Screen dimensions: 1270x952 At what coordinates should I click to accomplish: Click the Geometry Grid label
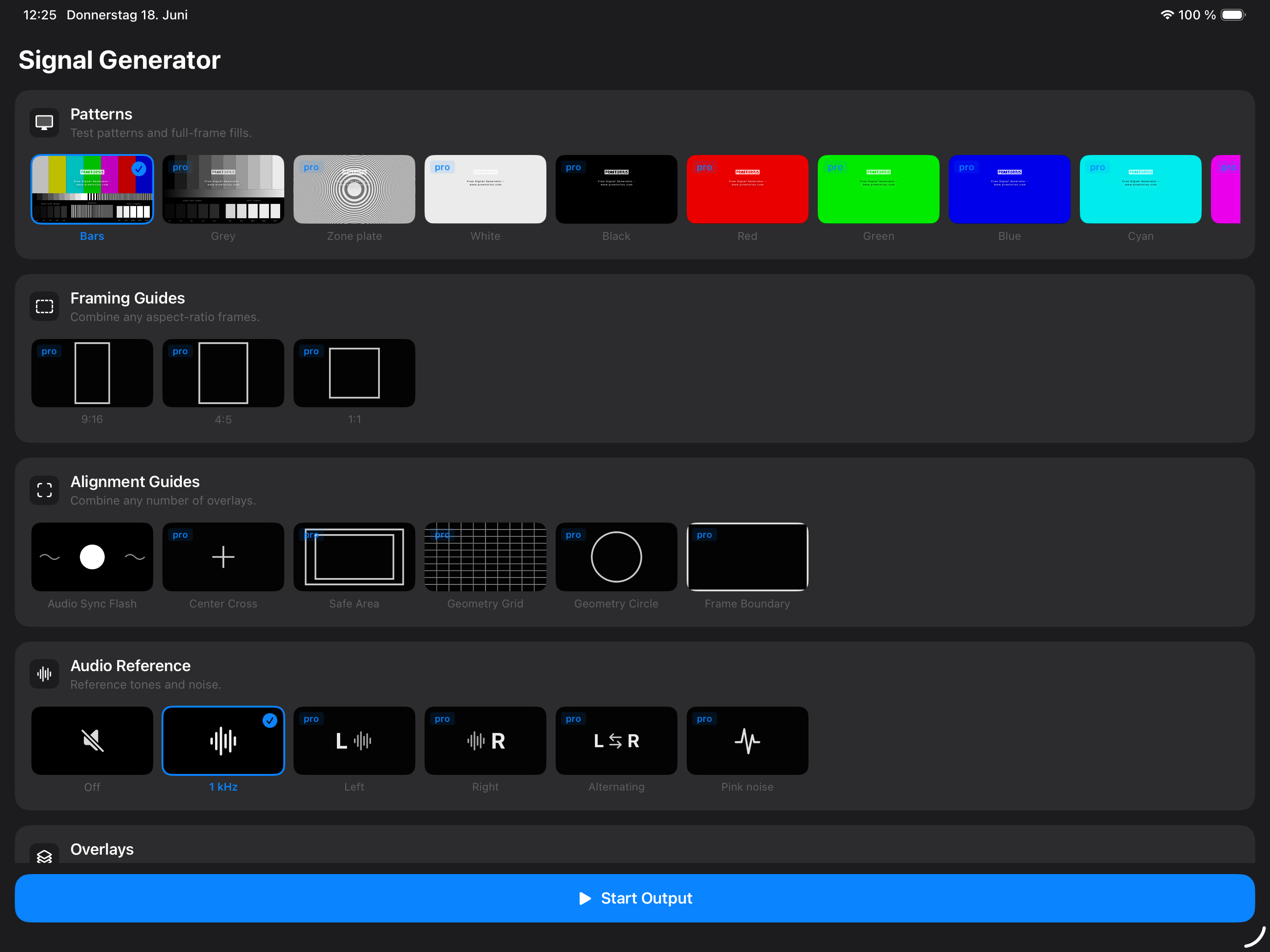(485, 604)
